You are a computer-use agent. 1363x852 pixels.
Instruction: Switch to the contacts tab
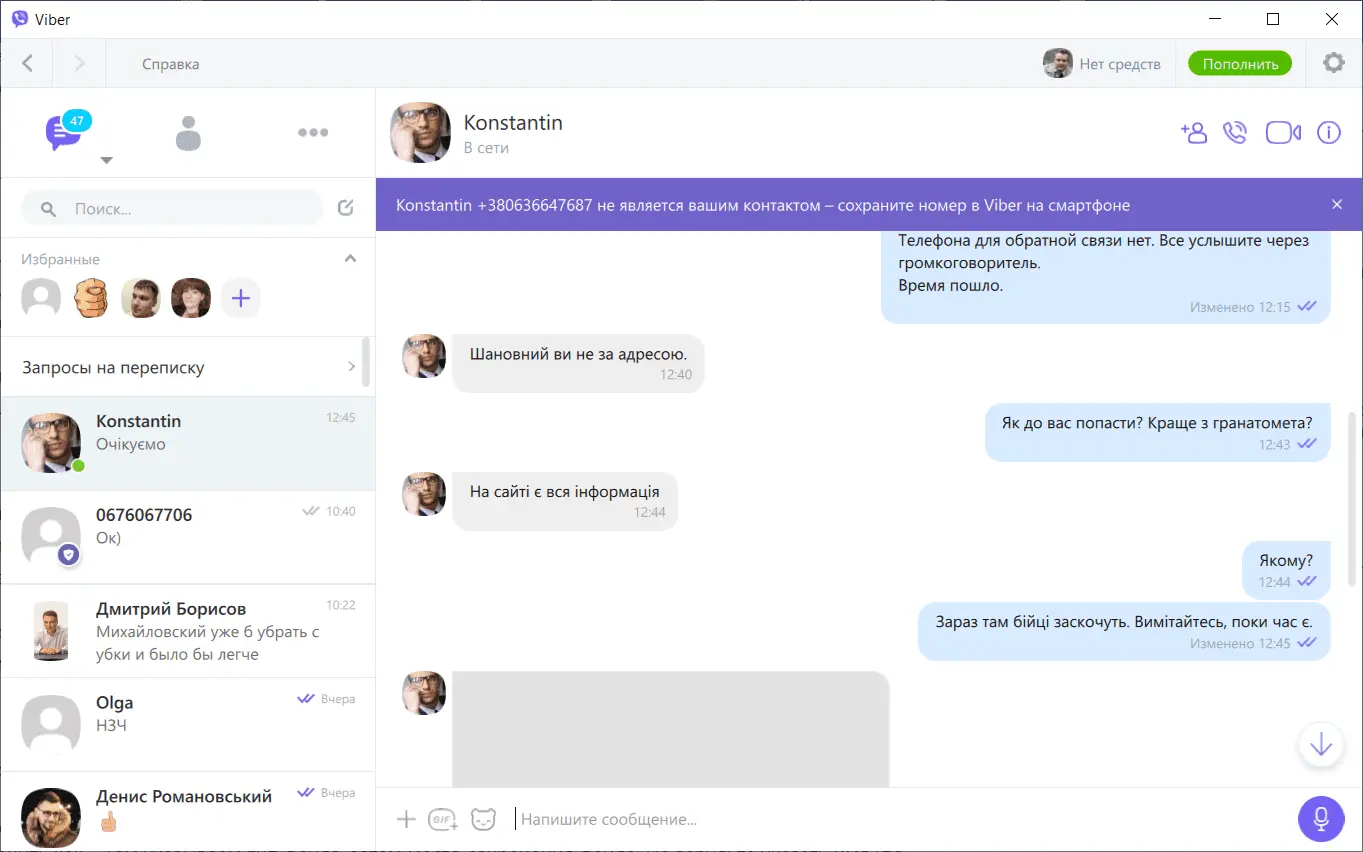coord(188,133)
